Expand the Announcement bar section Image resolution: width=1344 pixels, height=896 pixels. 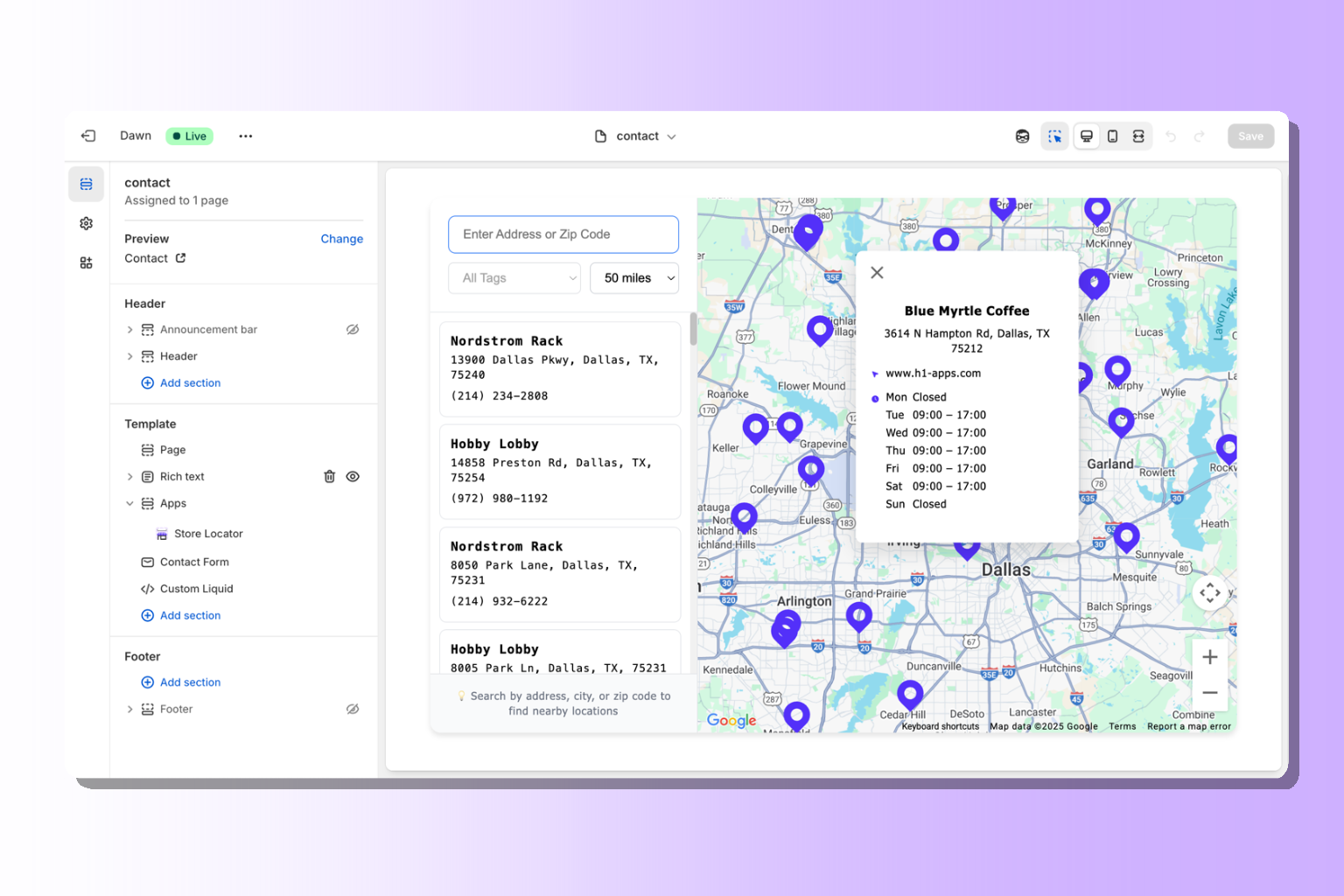(130, 330)
